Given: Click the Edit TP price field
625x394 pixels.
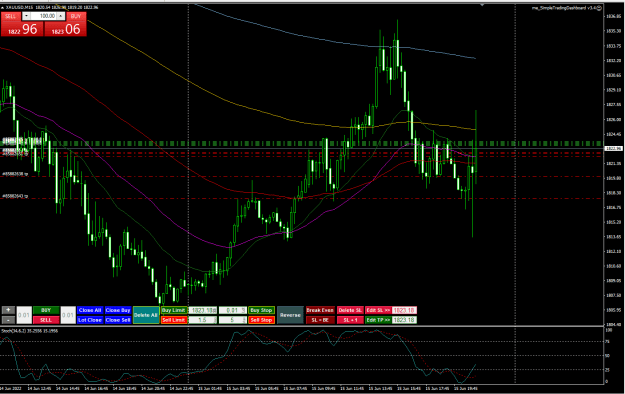Looking at the screenshot, I should (404, 320).
